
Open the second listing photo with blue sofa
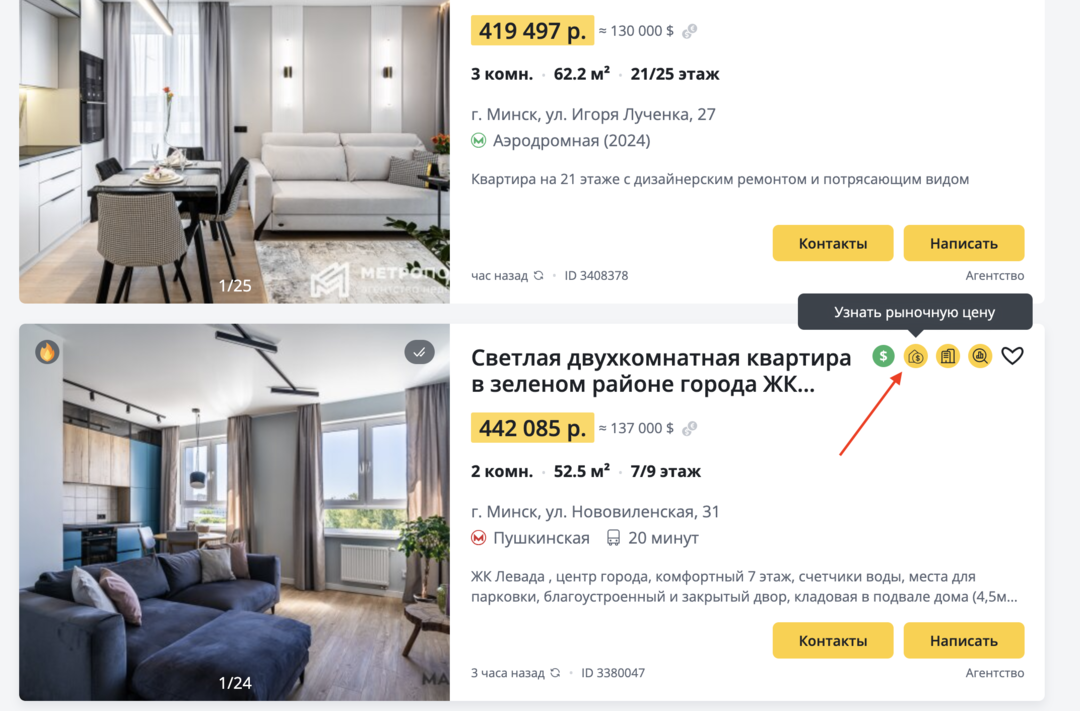234,513
